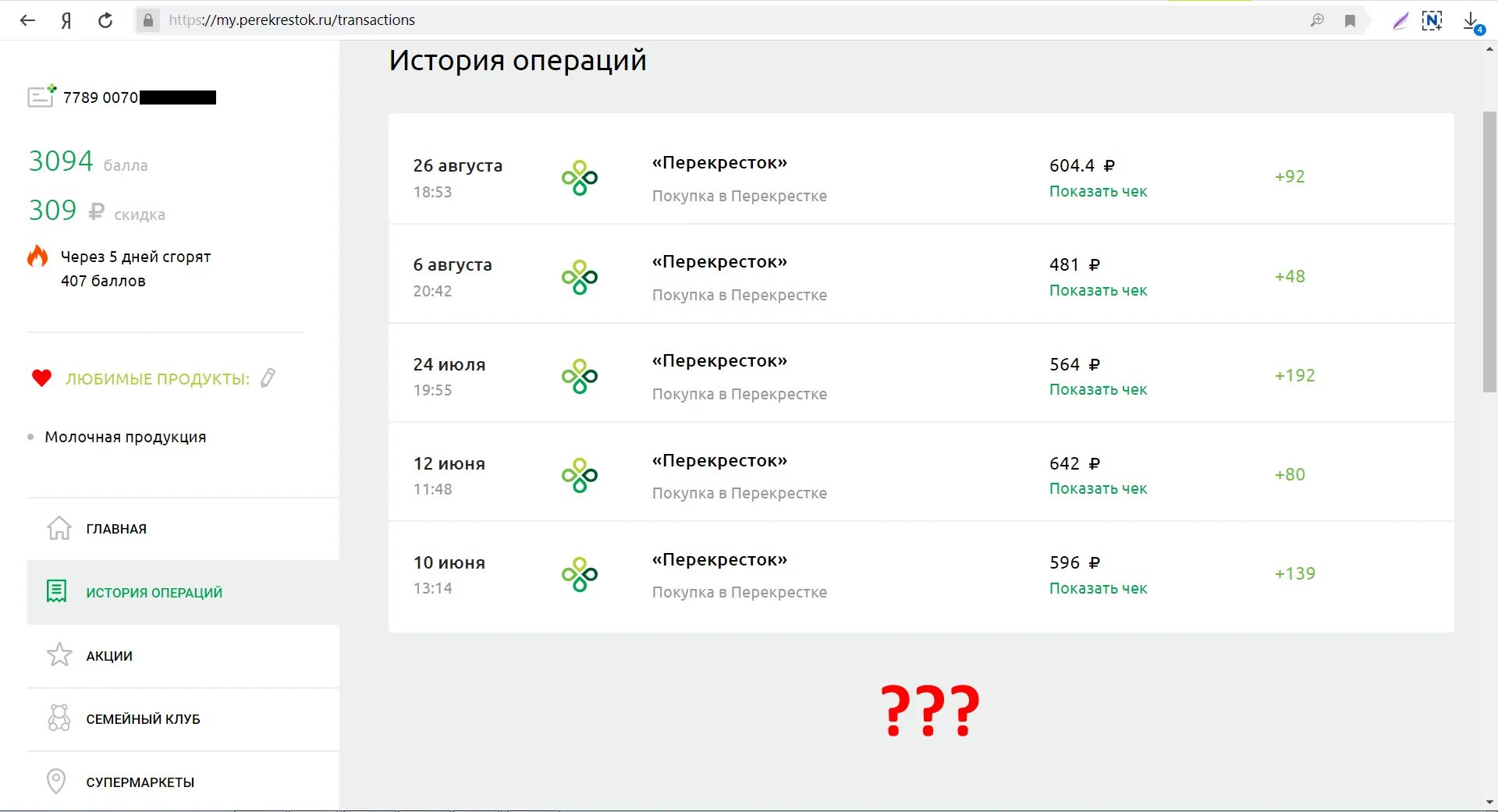Click the Perekrestok logo in the 12 июня row

point(580,475)
